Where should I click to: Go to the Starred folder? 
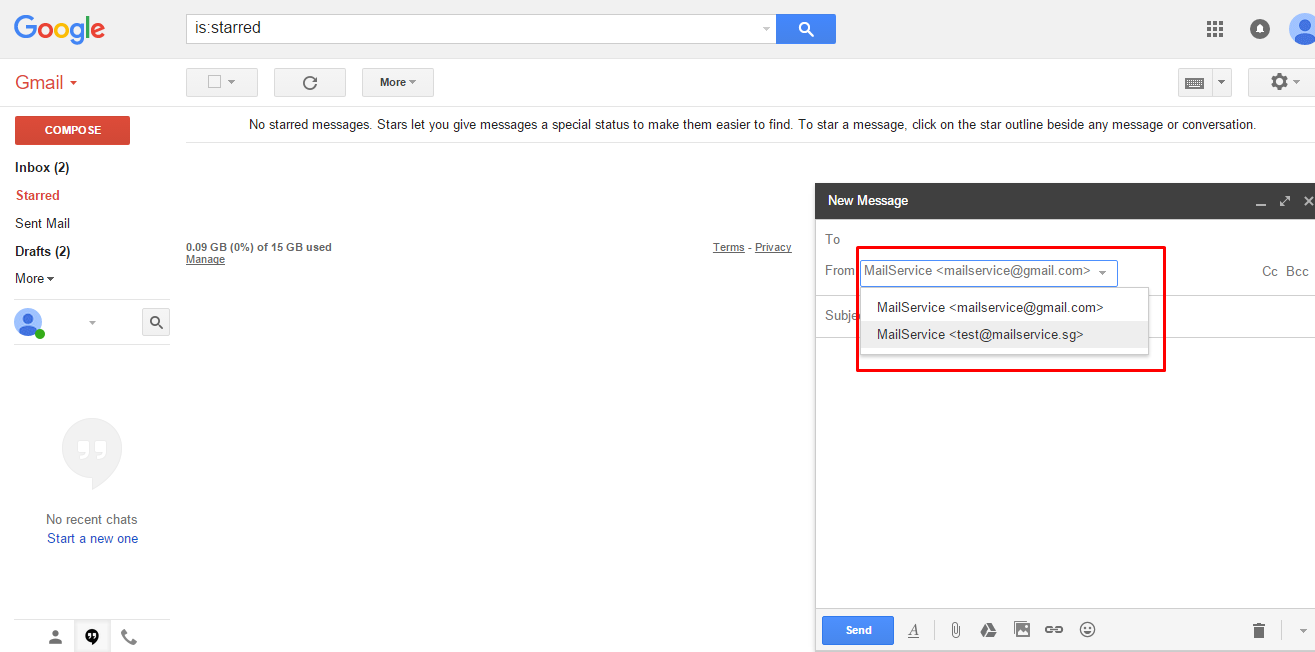pos(38,196)
